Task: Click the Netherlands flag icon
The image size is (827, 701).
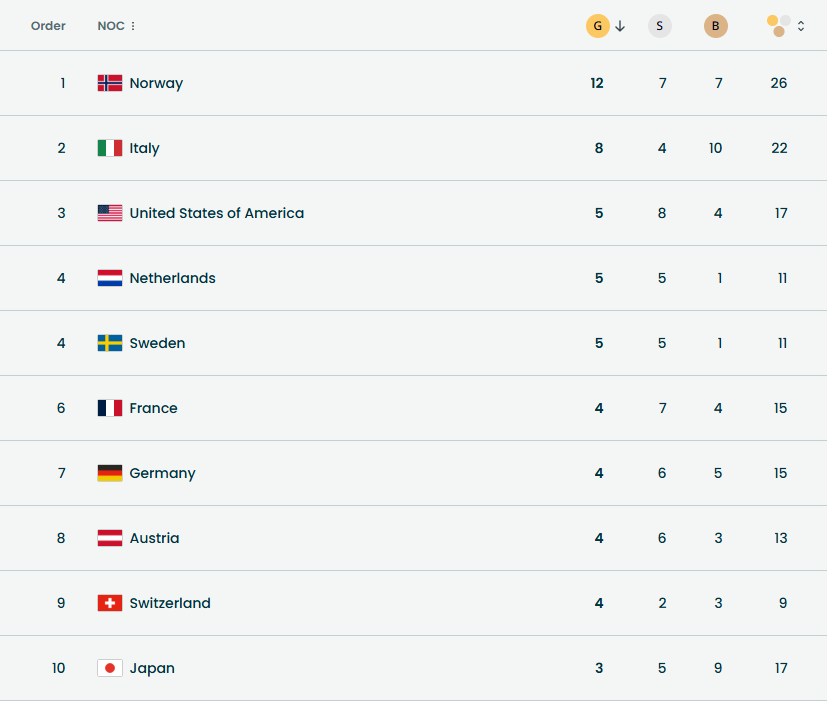Action: pos(110,278)
